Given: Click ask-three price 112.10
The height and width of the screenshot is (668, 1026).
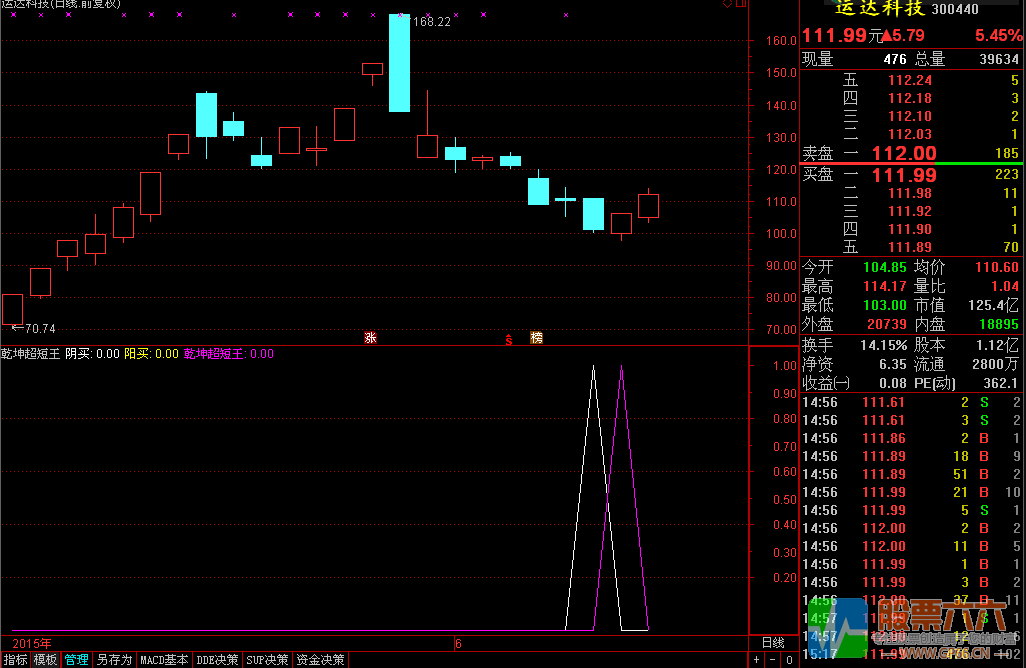Looking at the screenshot, I should [910, 116].
